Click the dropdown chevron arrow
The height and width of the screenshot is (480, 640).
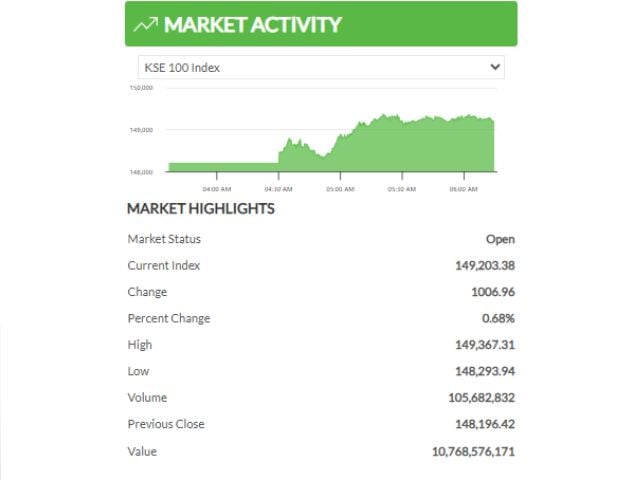495,67
